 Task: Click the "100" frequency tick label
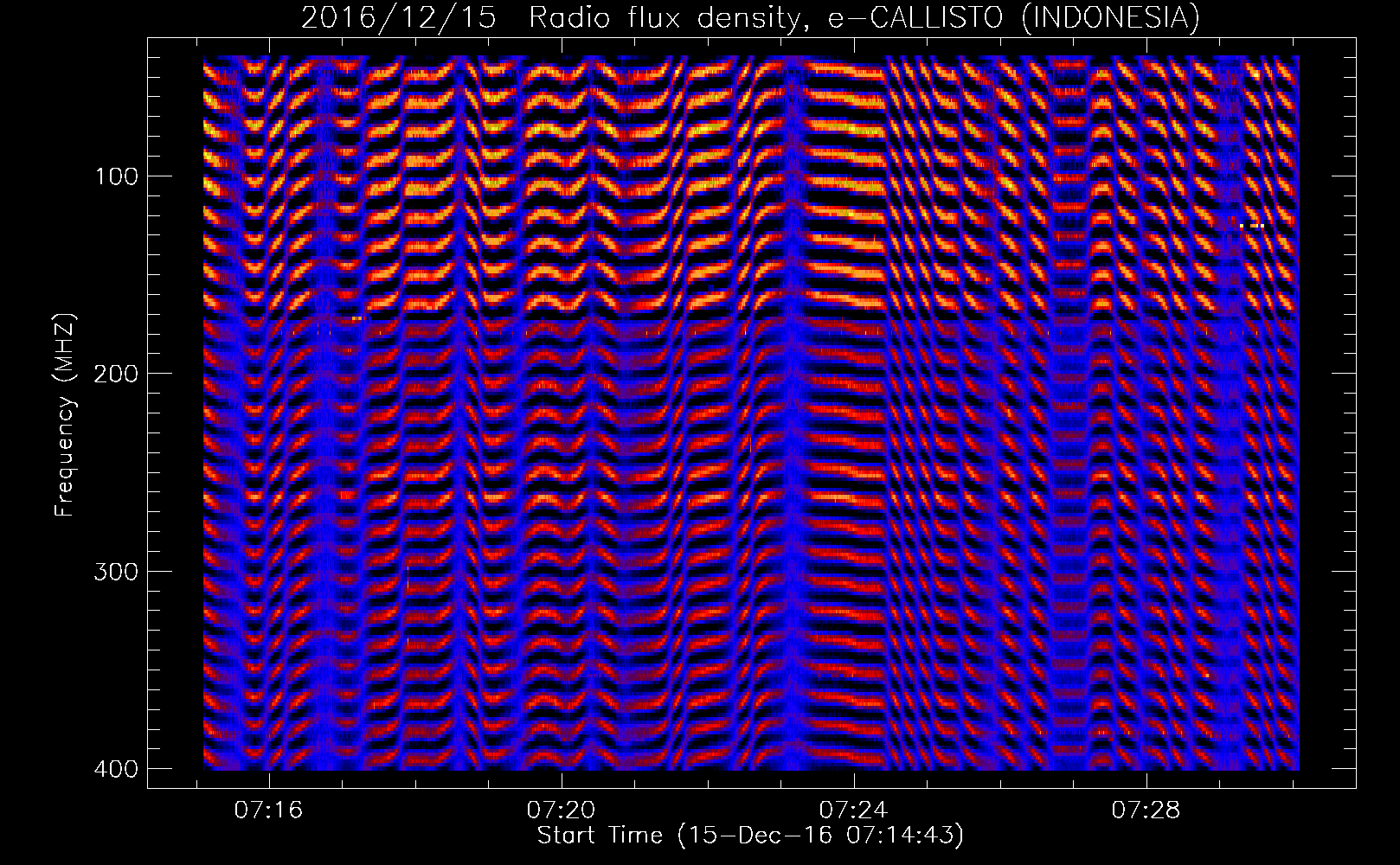click(x=115, y=176)
